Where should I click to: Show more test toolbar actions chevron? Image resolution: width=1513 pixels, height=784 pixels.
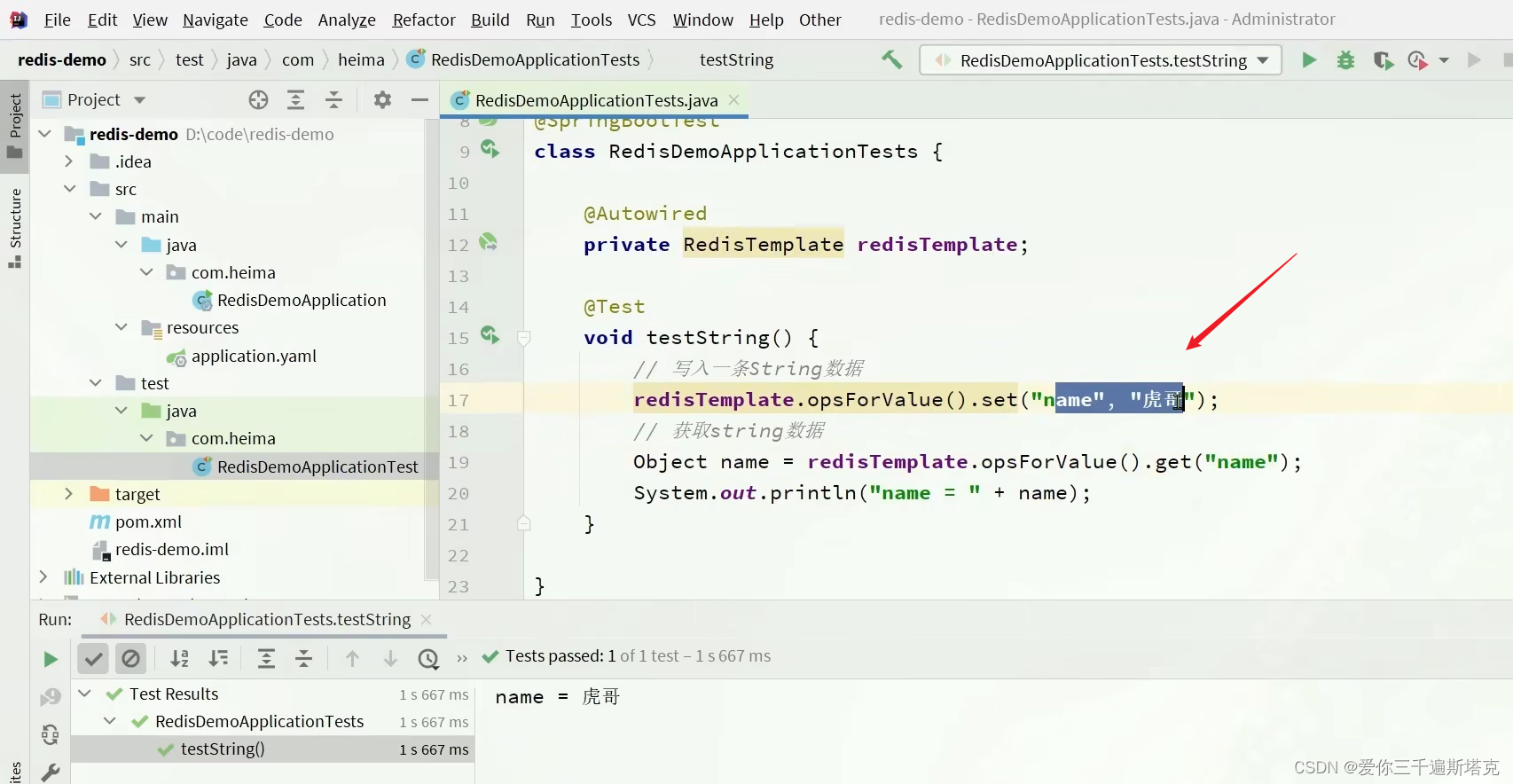click(x=461, y=658)
